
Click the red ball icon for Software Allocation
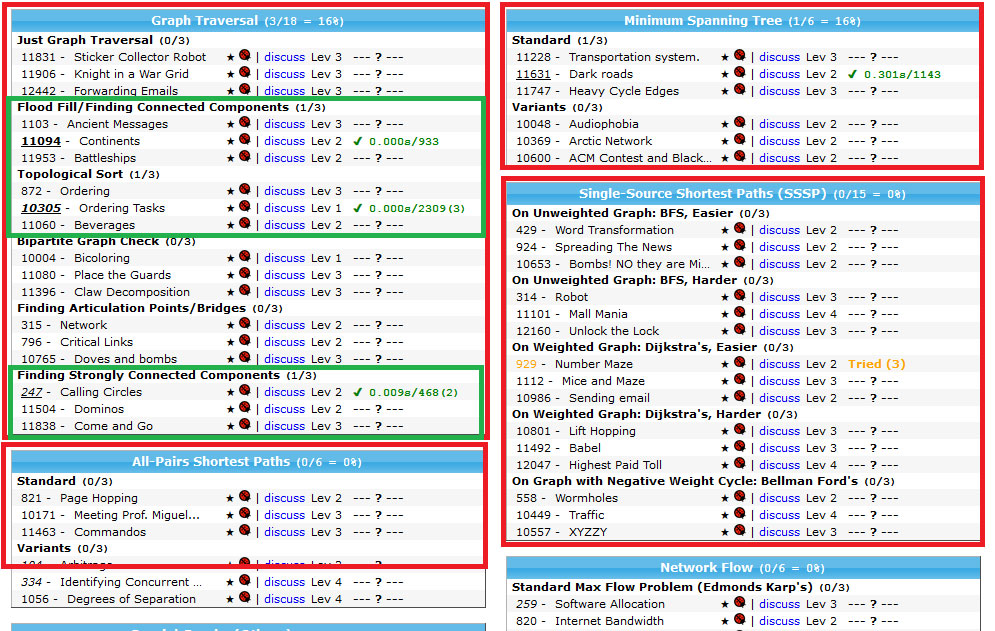point(740,603)
